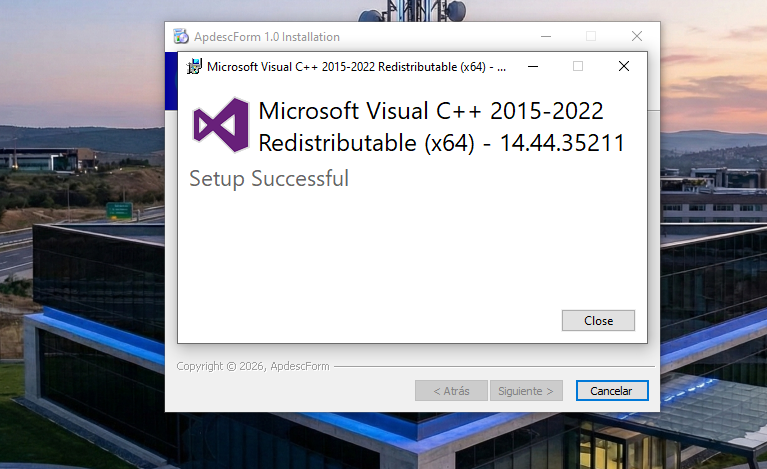Click the "Copyright © 2026, ApdescForm" label
The height and width of the screenshot is (469, 767).
[x=252, y=367]
